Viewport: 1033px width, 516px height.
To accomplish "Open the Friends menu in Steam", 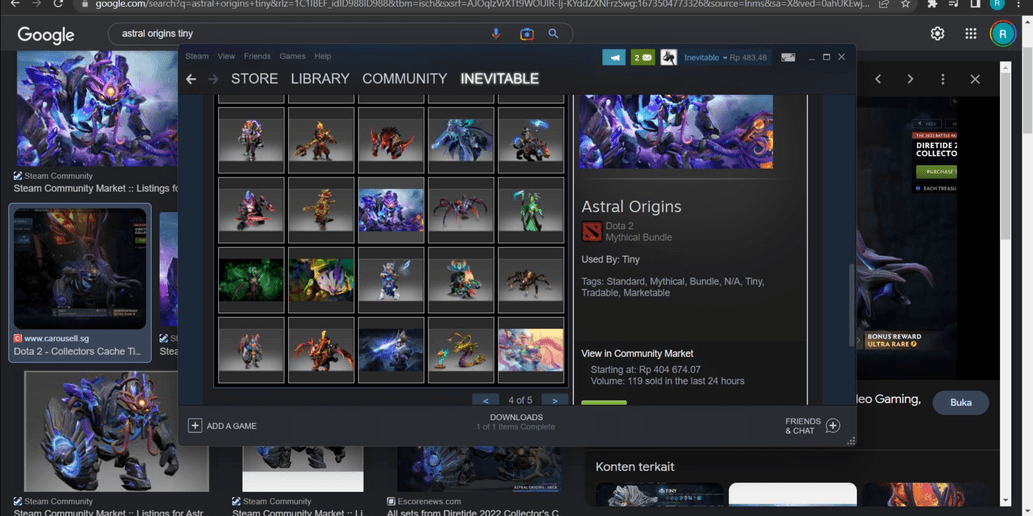I will 257,56.
